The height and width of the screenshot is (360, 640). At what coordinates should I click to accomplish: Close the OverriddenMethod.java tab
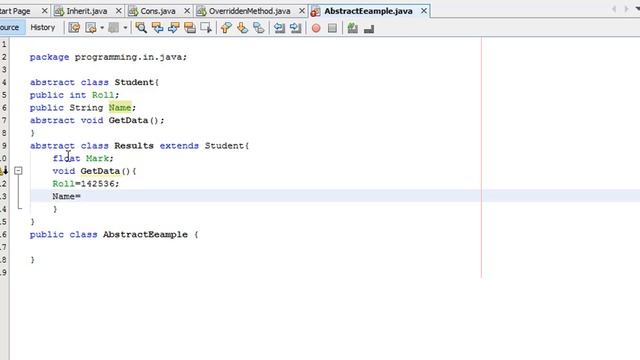[x=302, y=11]
